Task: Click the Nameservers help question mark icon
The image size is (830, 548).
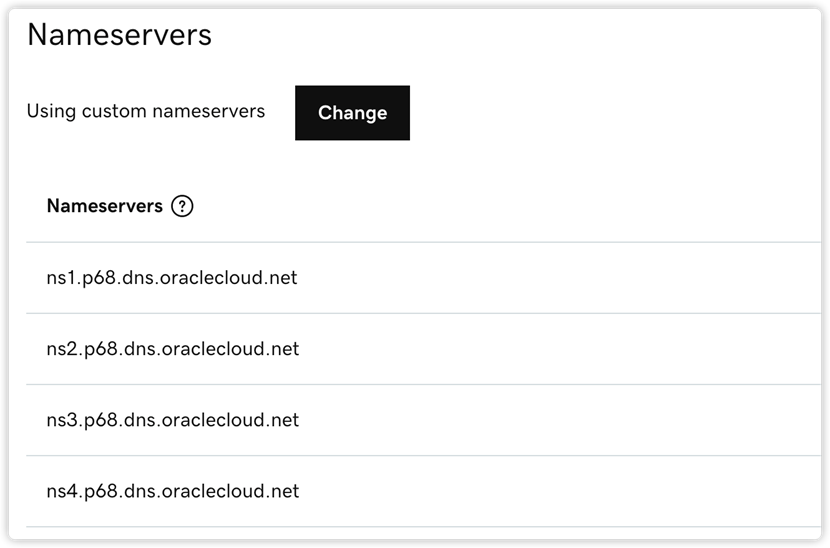Action: click(x=182, y=206)
